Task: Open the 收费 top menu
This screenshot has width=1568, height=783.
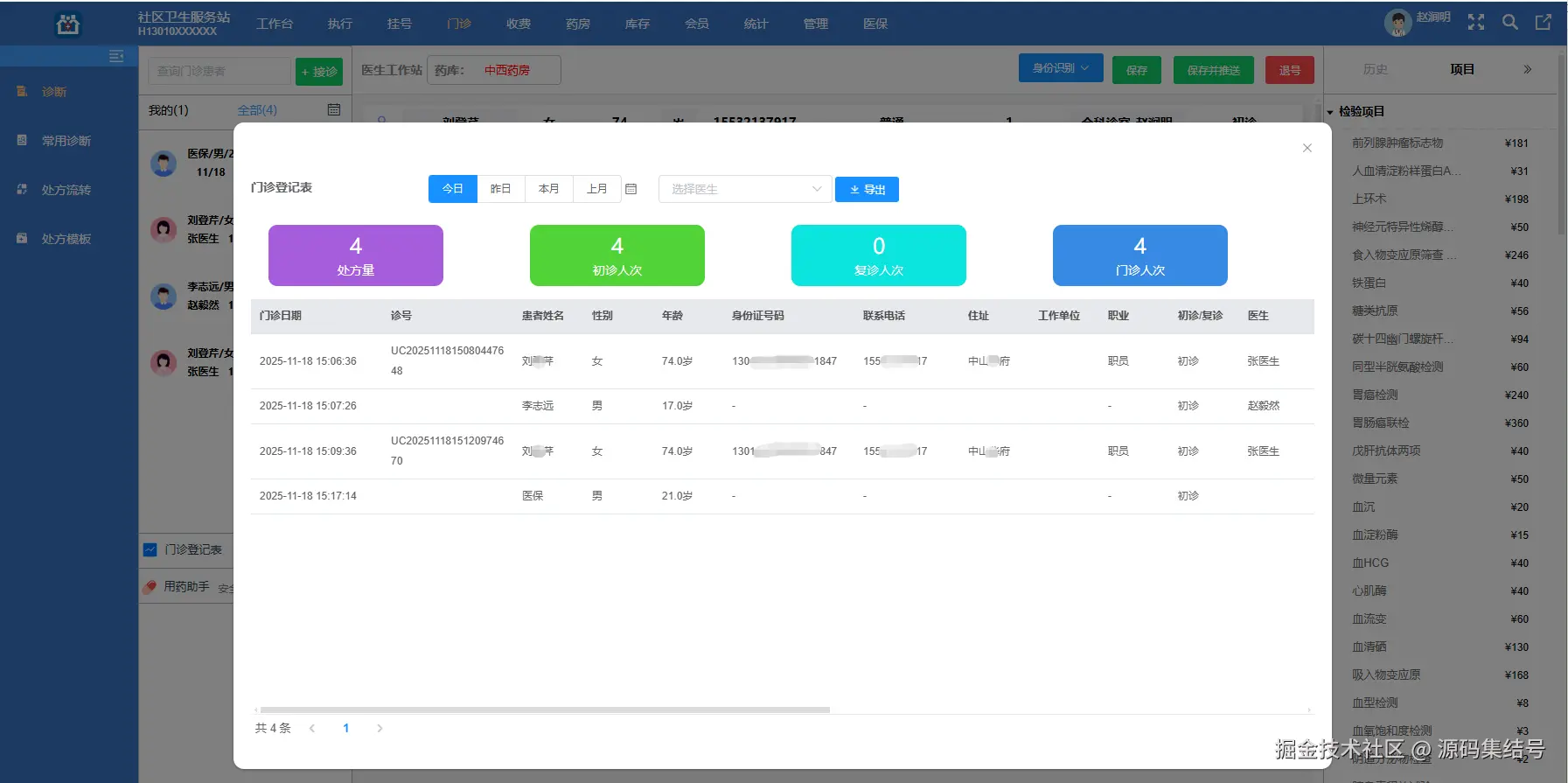Action: [x=519, y=24]
